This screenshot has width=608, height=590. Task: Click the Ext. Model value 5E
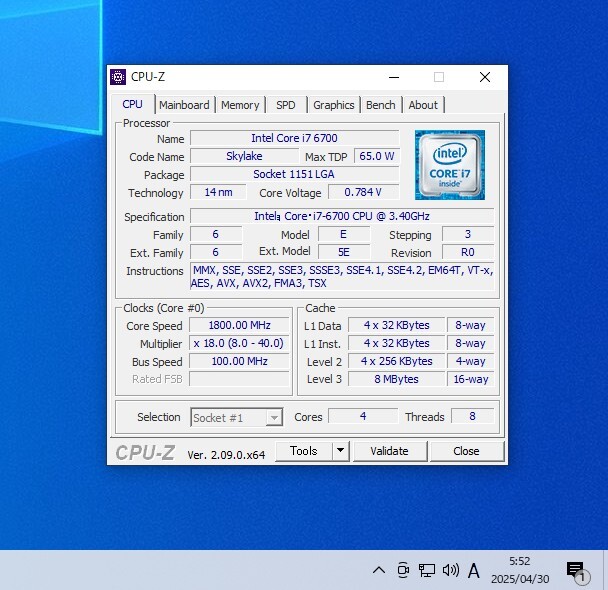coord(344,252)
